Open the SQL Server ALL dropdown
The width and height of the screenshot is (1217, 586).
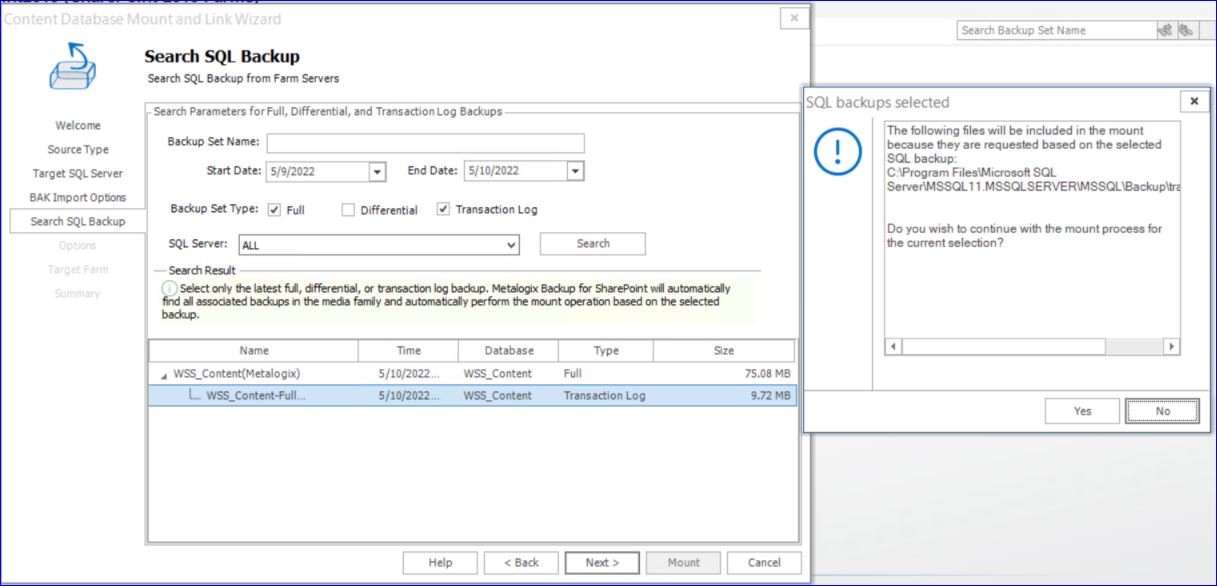[511, 245]
